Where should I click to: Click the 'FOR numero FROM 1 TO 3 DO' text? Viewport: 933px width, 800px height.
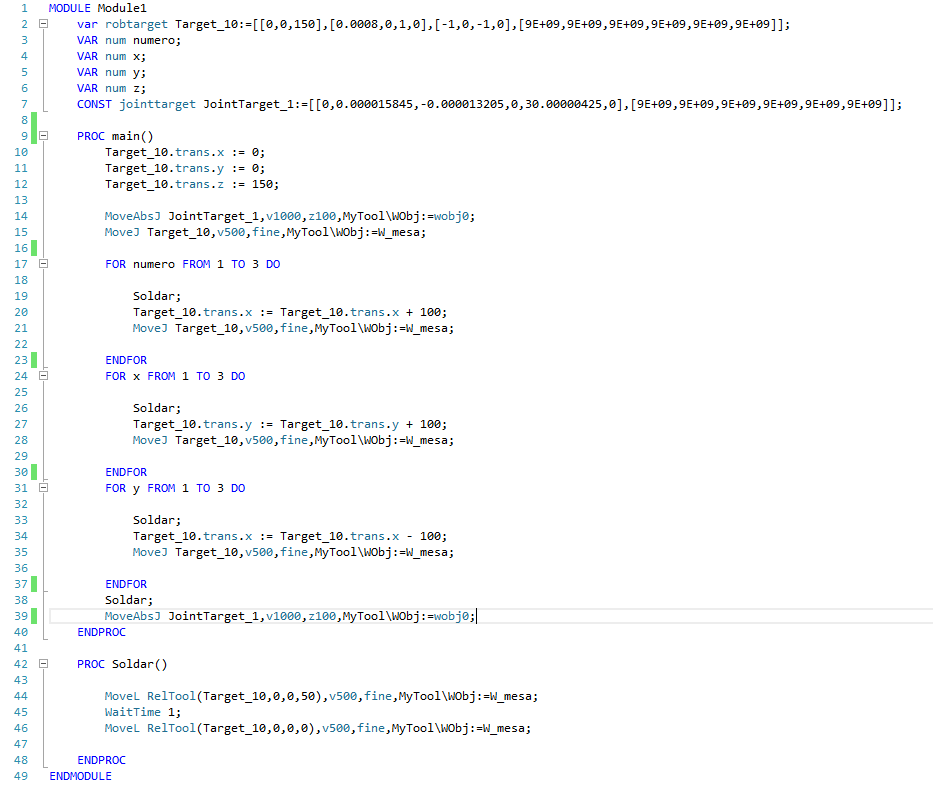point(192,264)
